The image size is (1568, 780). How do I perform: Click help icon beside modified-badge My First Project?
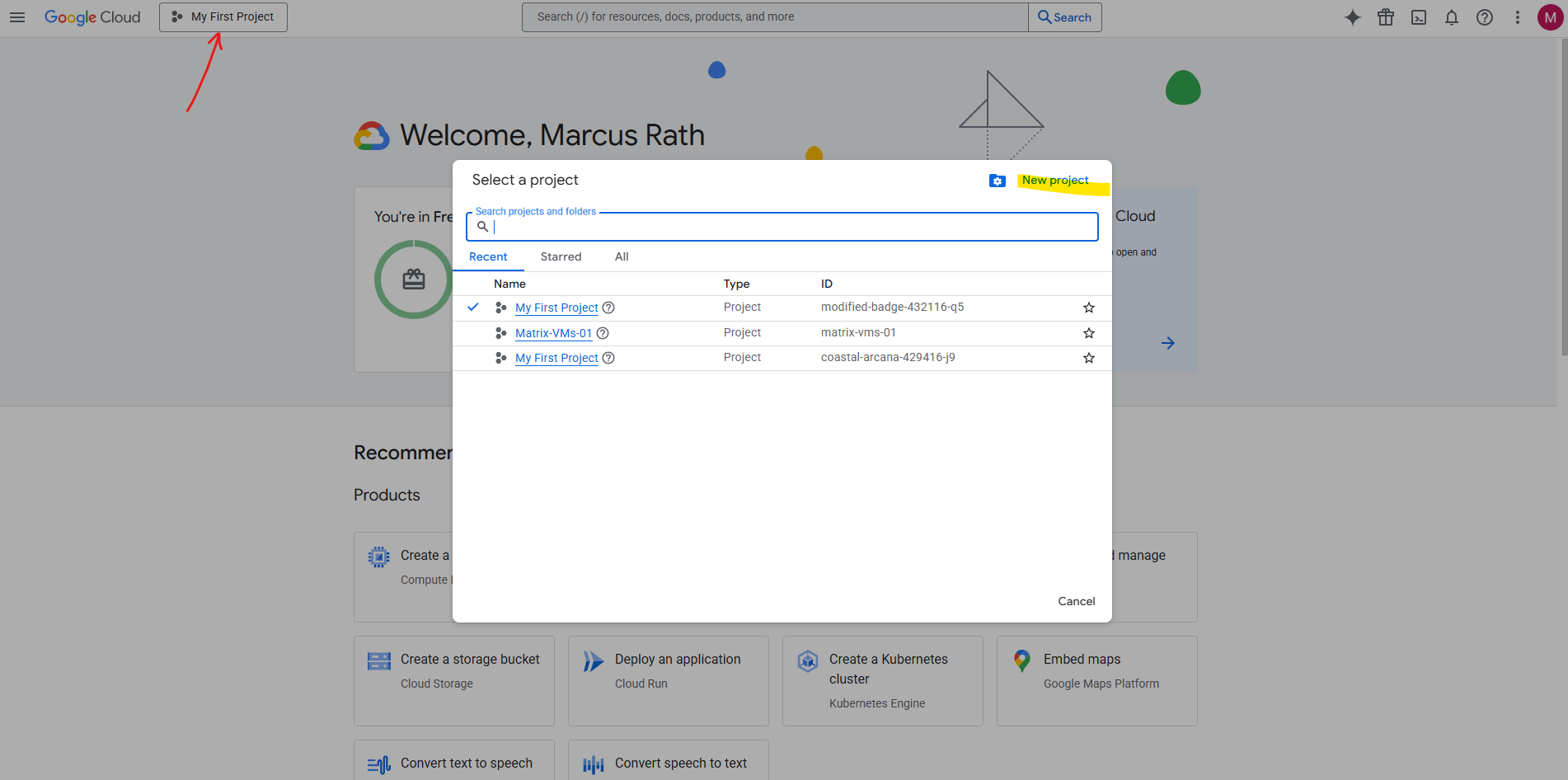608,308
